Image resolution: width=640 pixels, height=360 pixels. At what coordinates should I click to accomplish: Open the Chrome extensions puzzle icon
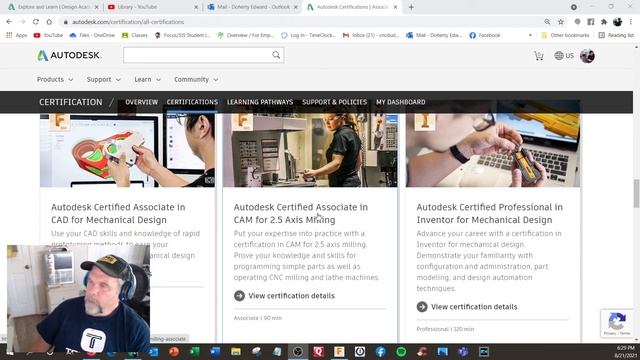click(x=604, y=22)
